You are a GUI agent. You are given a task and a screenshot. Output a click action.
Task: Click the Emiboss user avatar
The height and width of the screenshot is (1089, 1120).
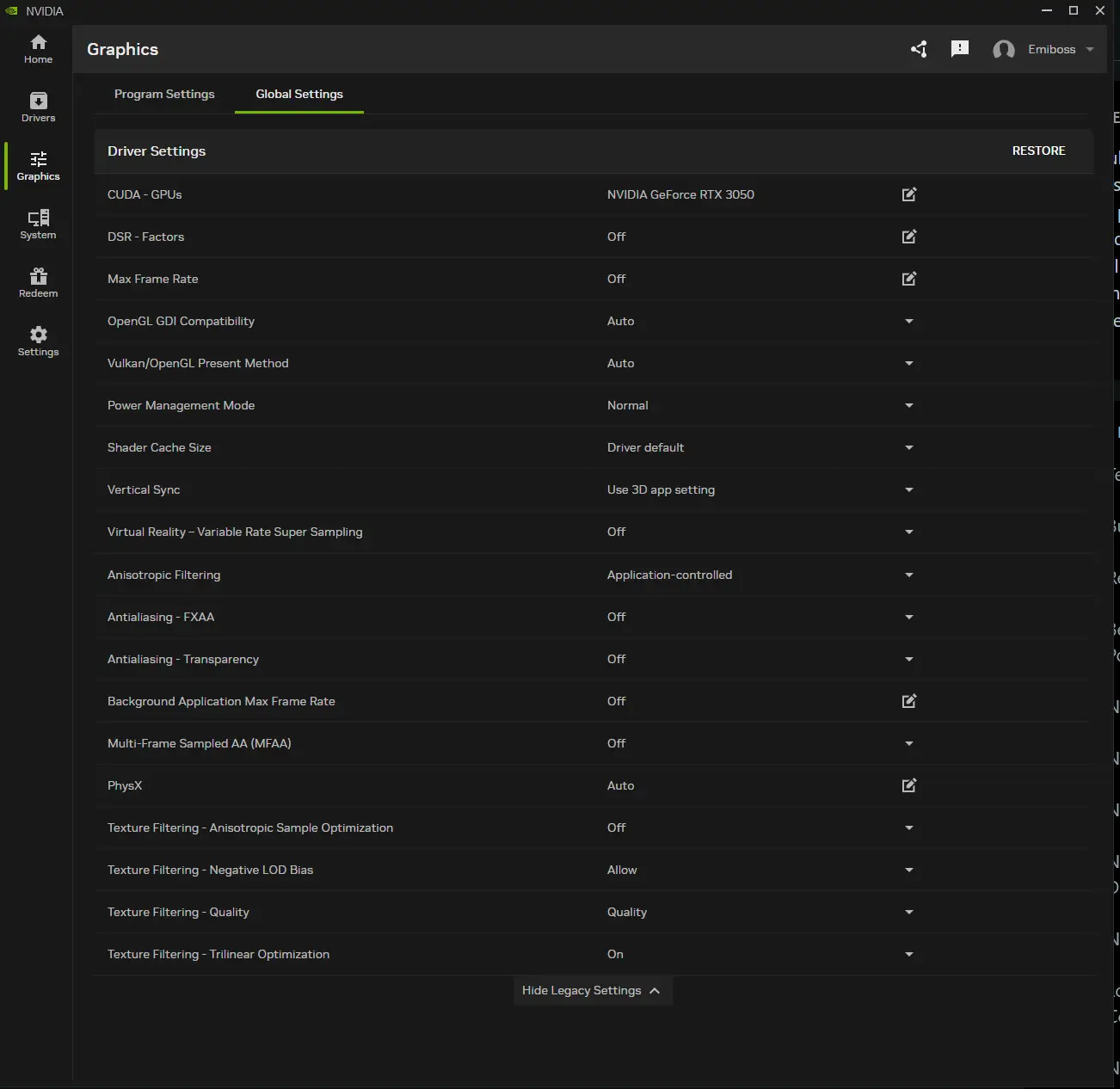click(x=1004, y=49)
